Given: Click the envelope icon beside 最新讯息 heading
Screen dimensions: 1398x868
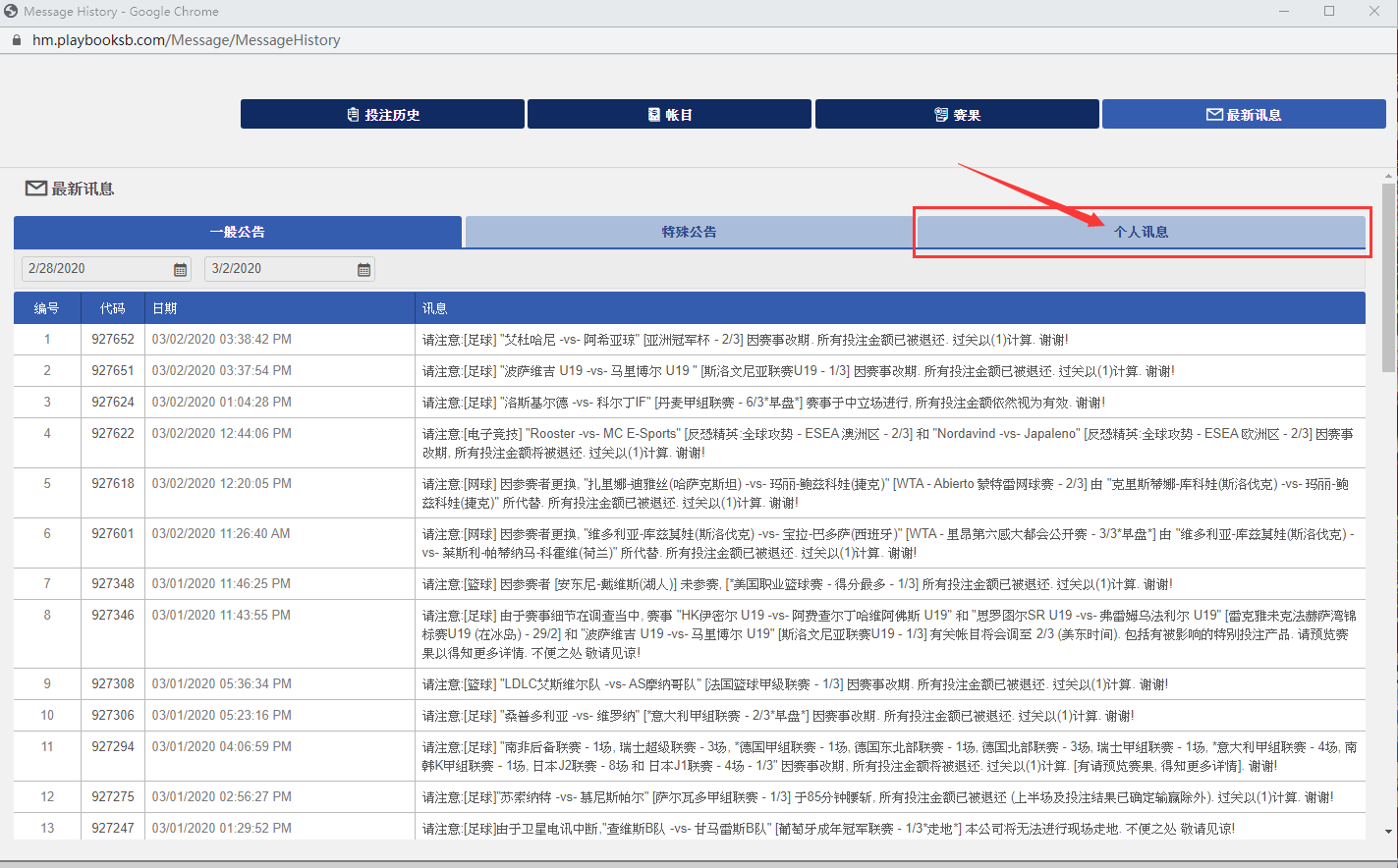Looking at the screenshot, I should [x=35, y=189].
